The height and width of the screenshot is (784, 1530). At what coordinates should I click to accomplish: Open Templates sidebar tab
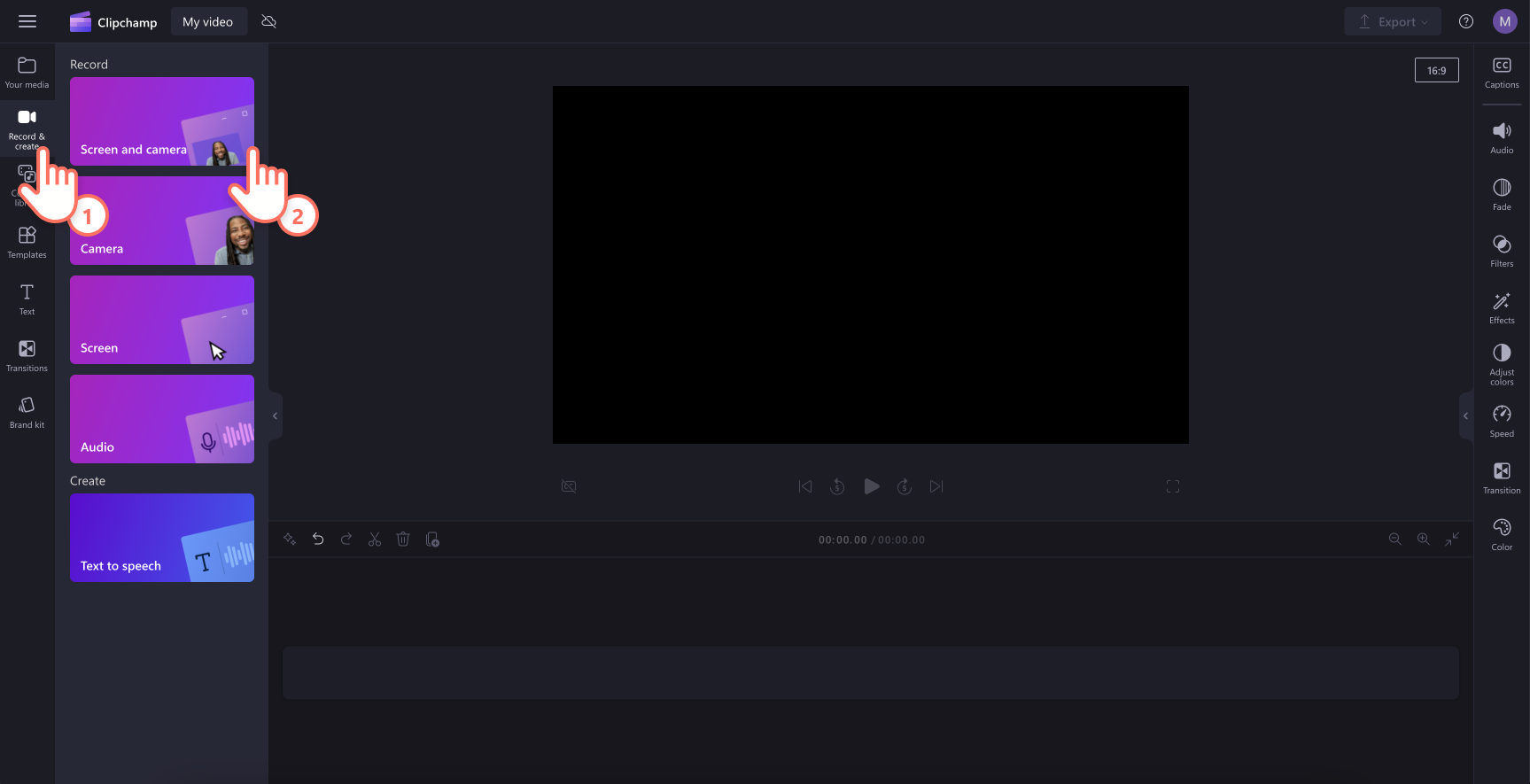click(x=27, y=243)
